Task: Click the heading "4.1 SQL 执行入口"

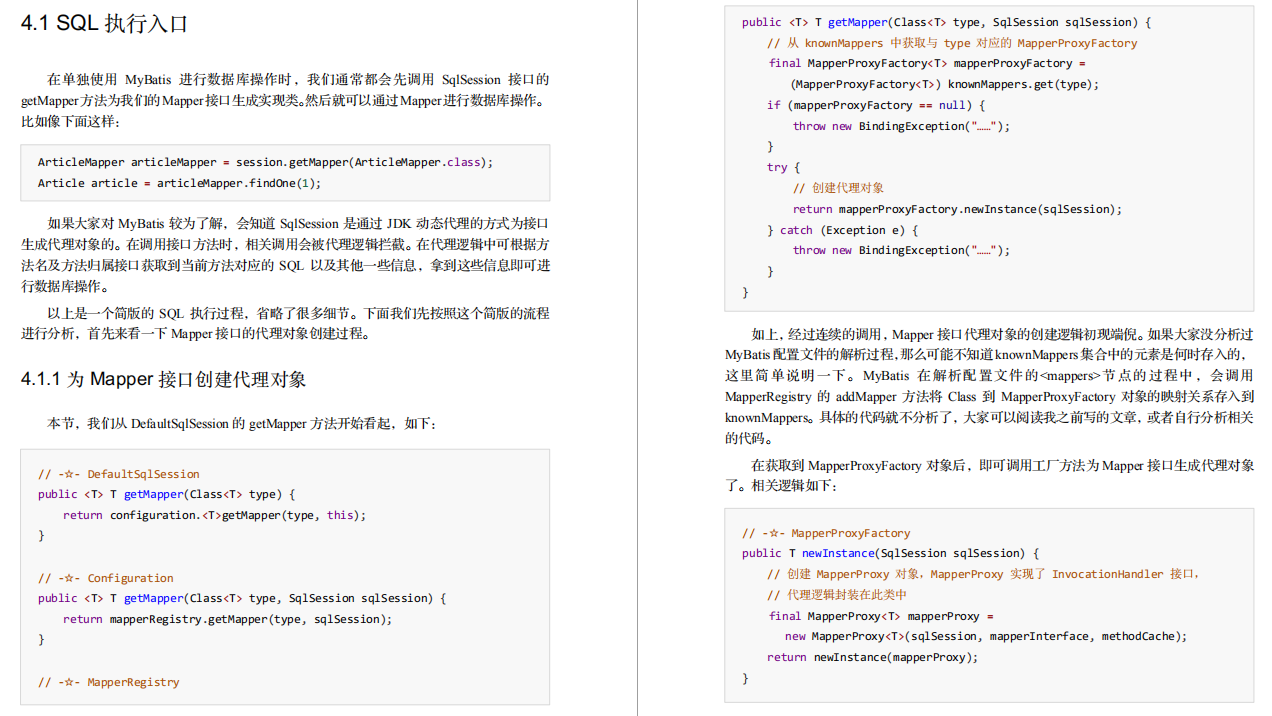Action: (105, 24)
